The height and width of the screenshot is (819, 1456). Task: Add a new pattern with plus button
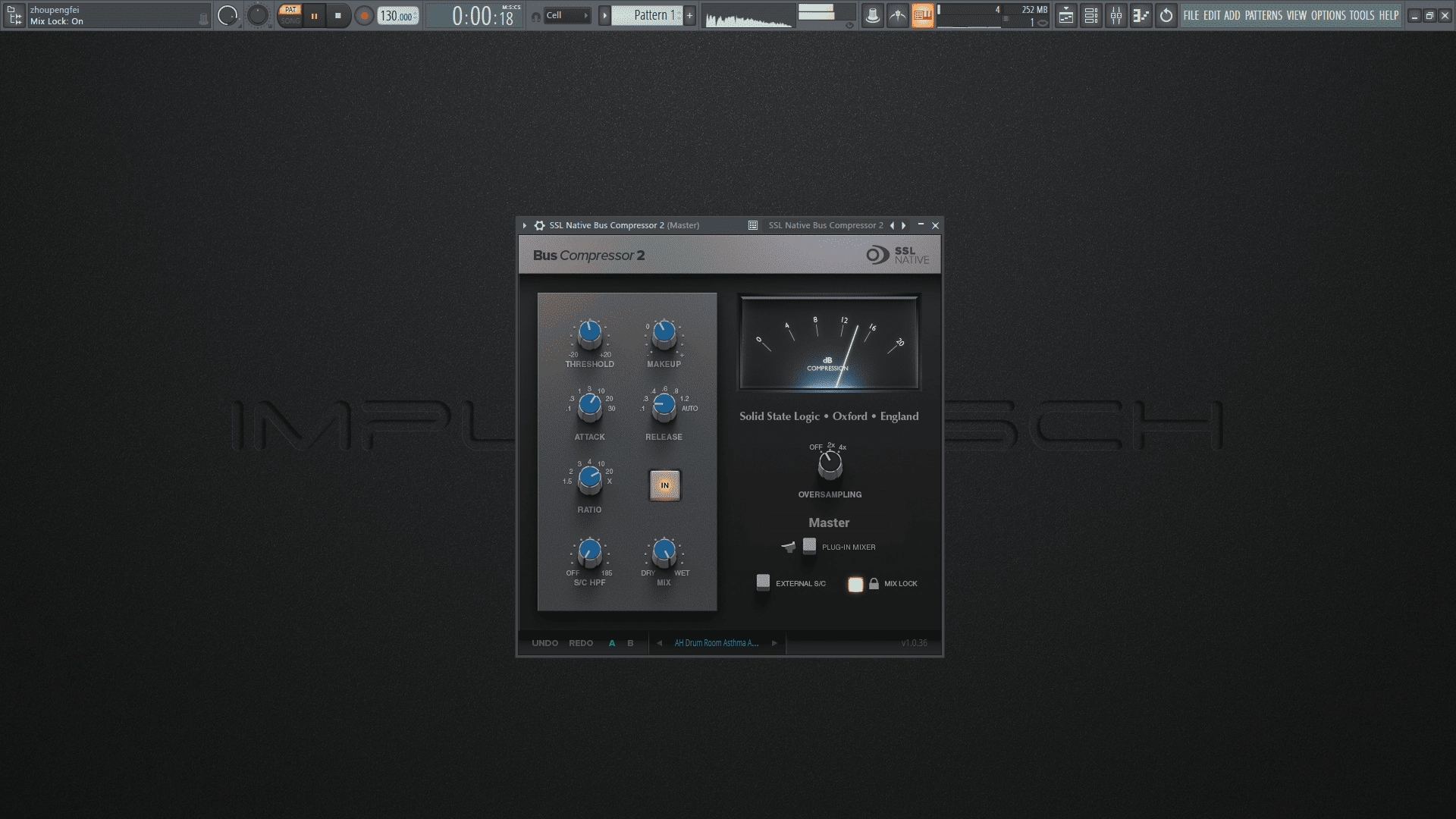(689, 15)
